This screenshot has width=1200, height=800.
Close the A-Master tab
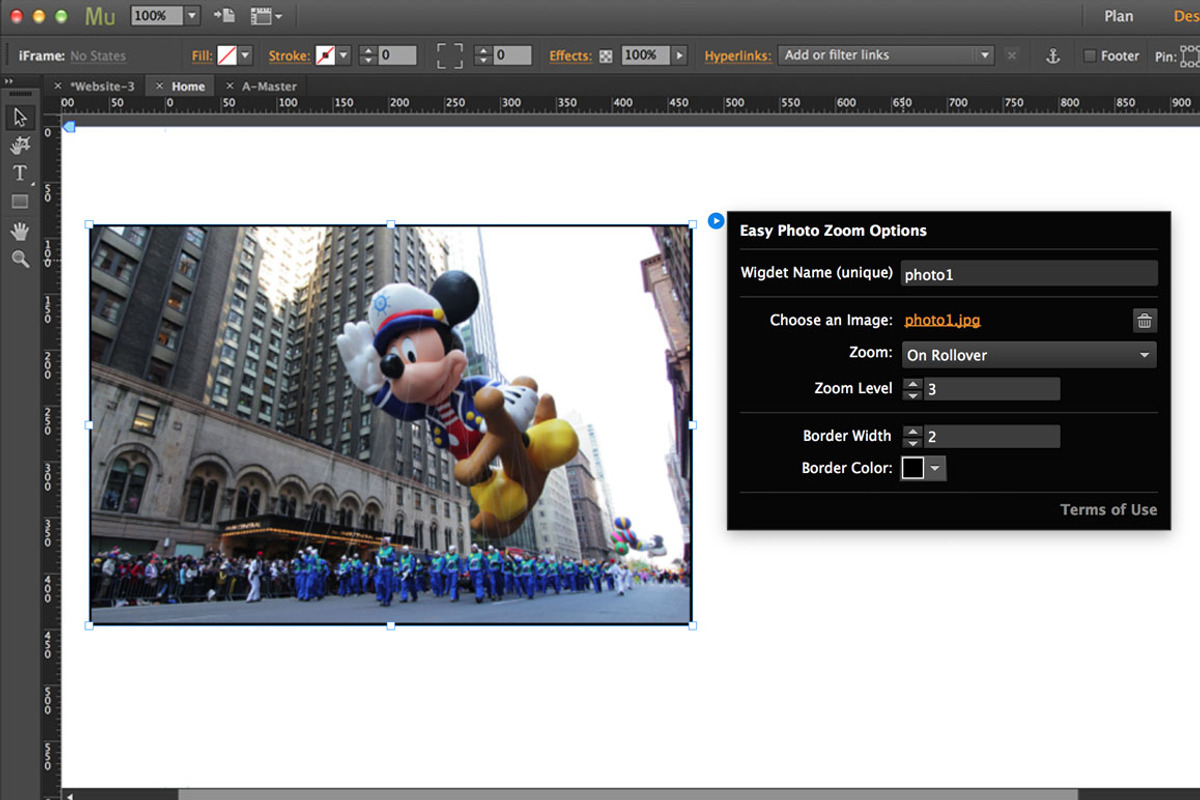coord(230,86)
